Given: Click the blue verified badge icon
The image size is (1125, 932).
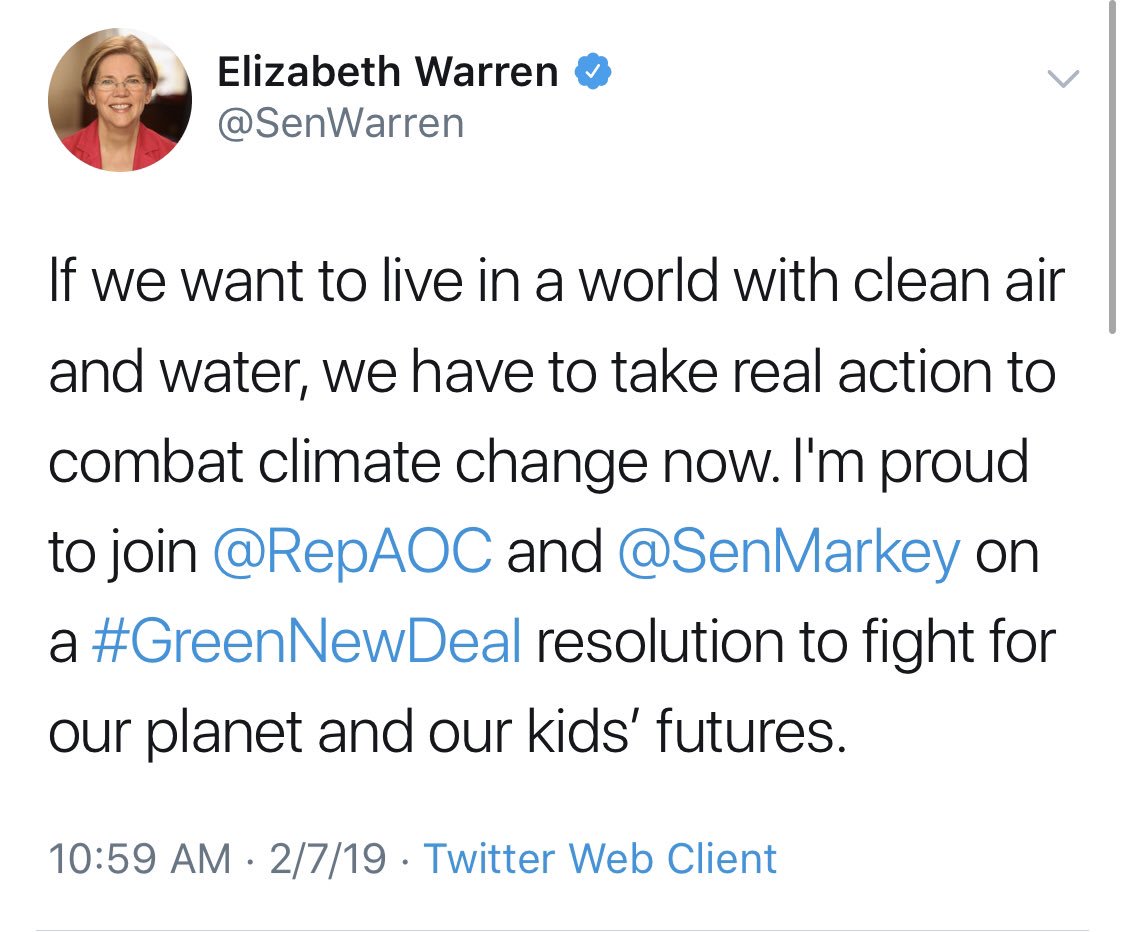Looking at the screenshot, I should coord(592,72).
